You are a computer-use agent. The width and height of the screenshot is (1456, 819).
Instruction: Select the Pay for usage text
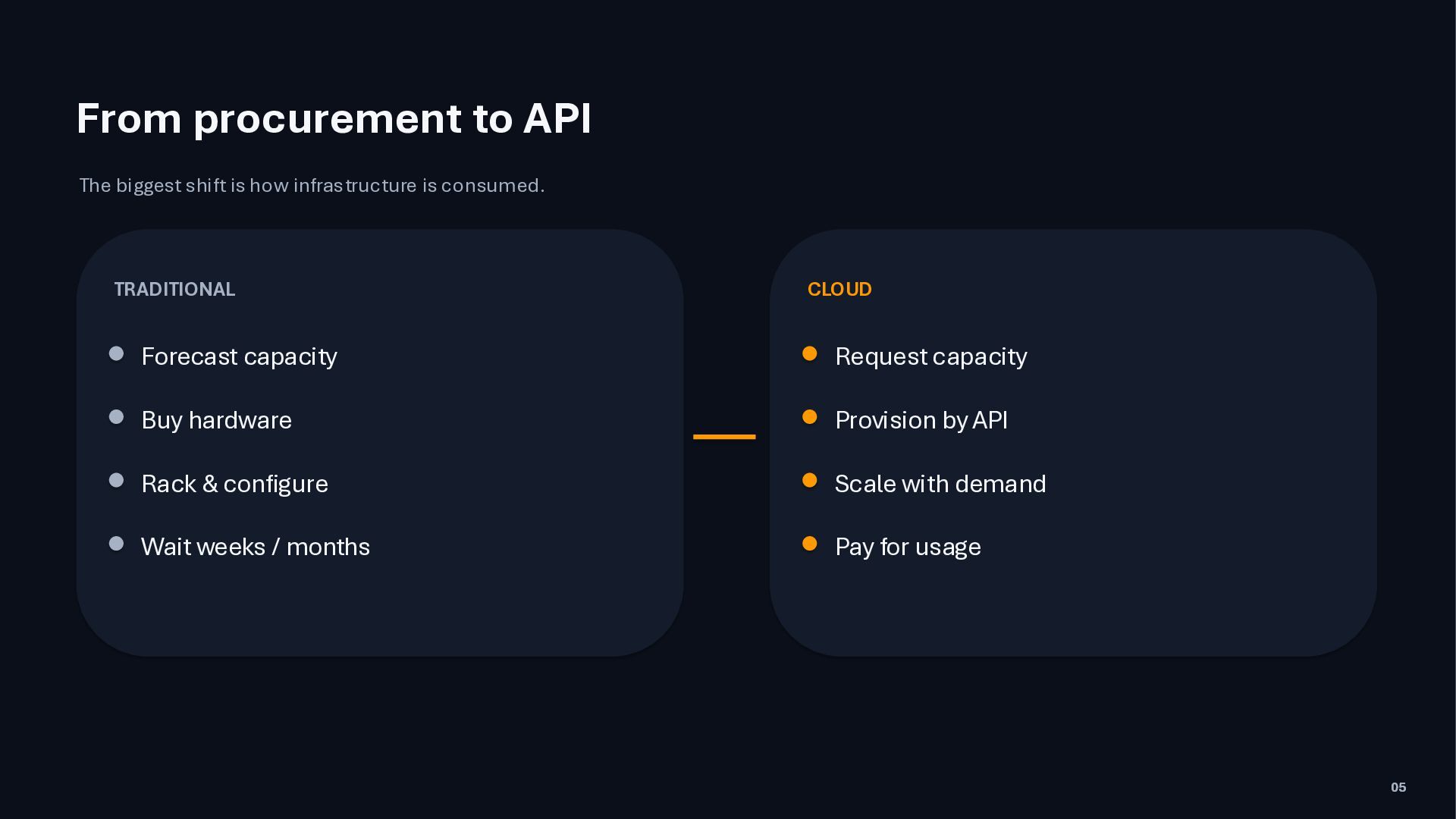point(908,547)
